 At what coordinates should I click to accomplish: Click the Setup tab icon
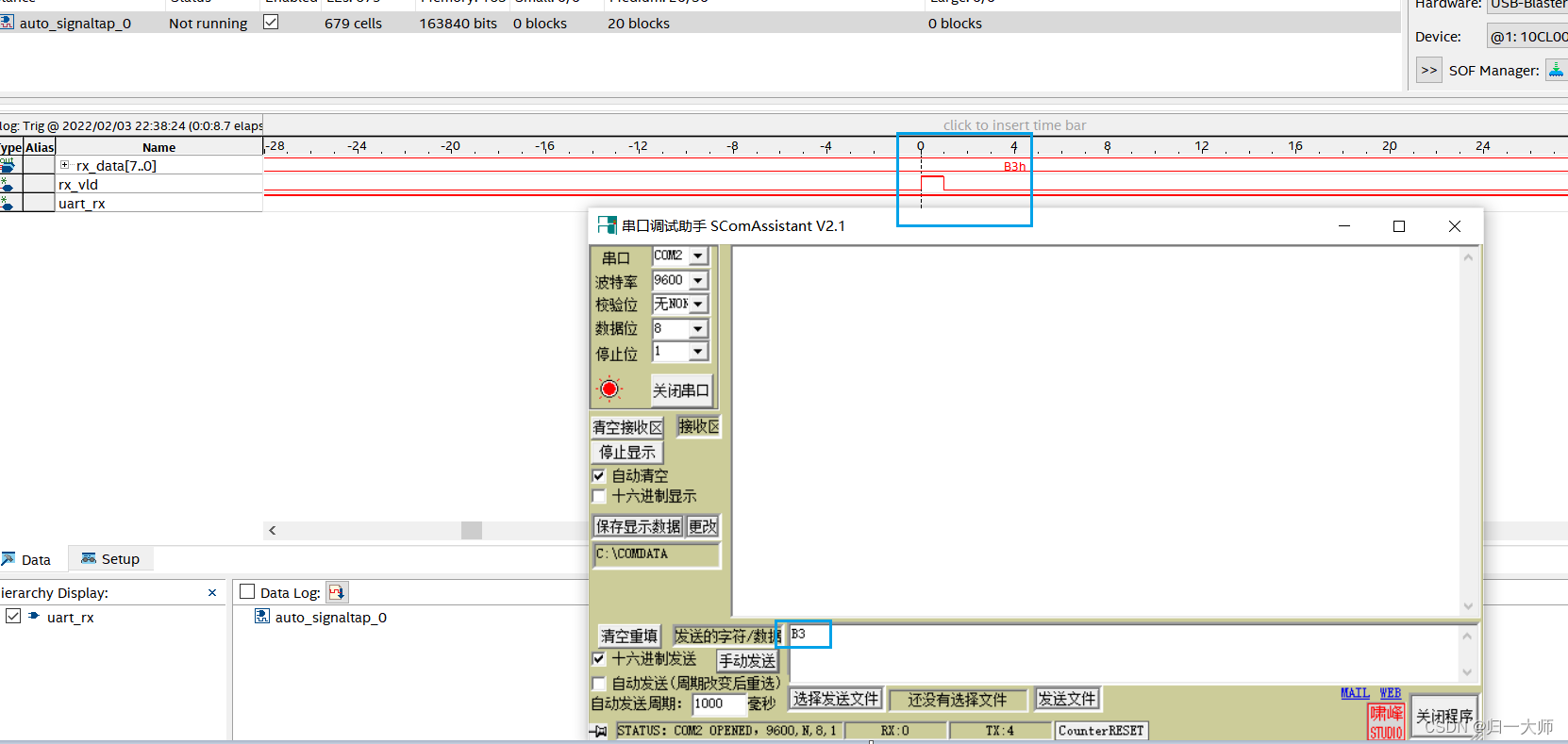(89, 558)
